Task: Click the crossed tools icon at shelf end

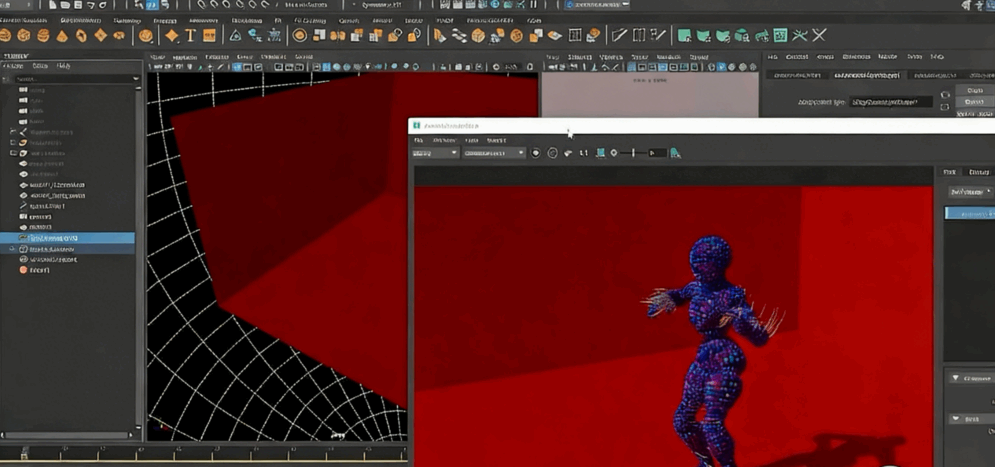Action: (819, 36)
